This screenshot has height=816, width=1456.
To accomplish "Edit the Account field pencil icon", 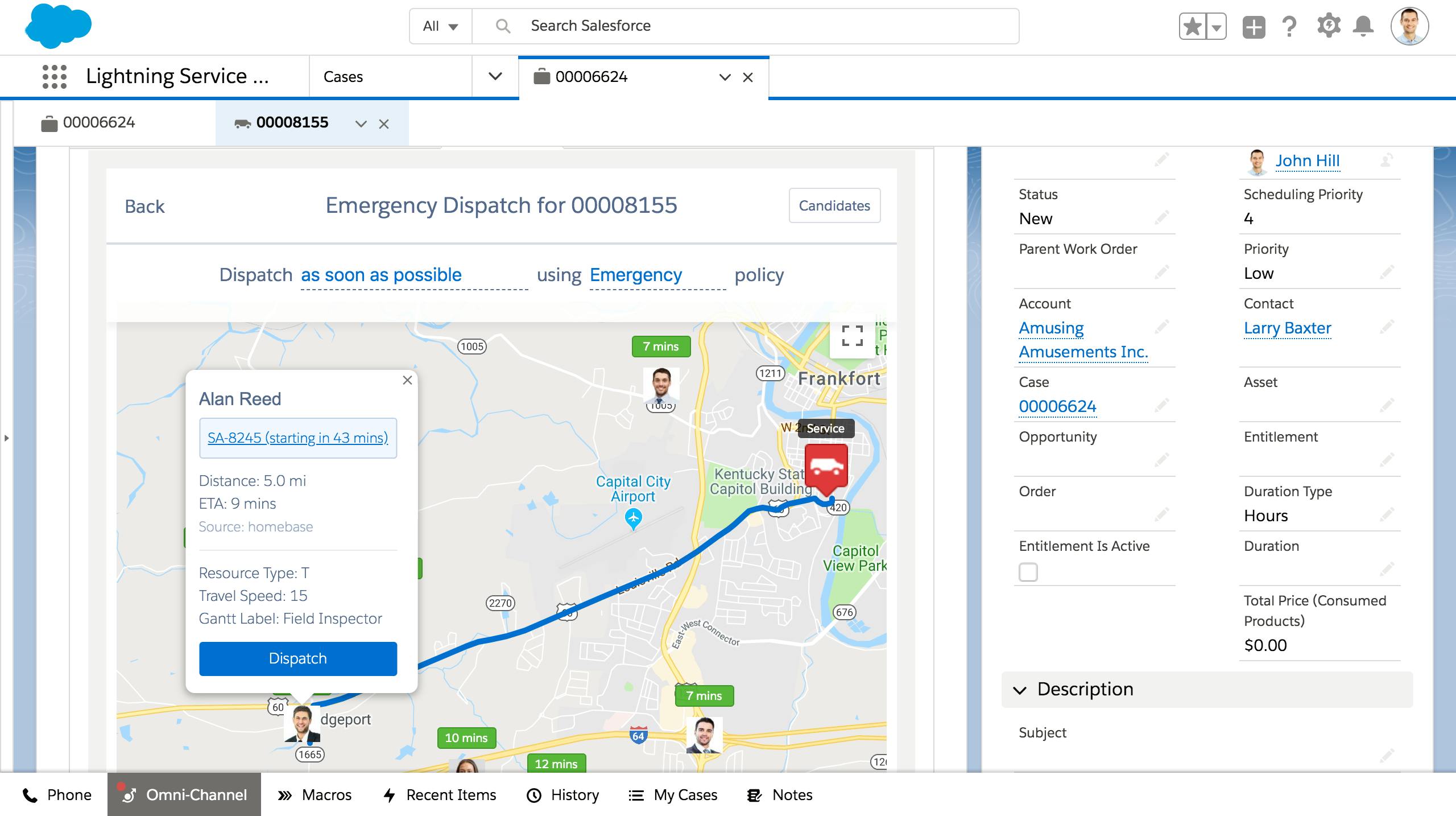I will (1161, 327).
